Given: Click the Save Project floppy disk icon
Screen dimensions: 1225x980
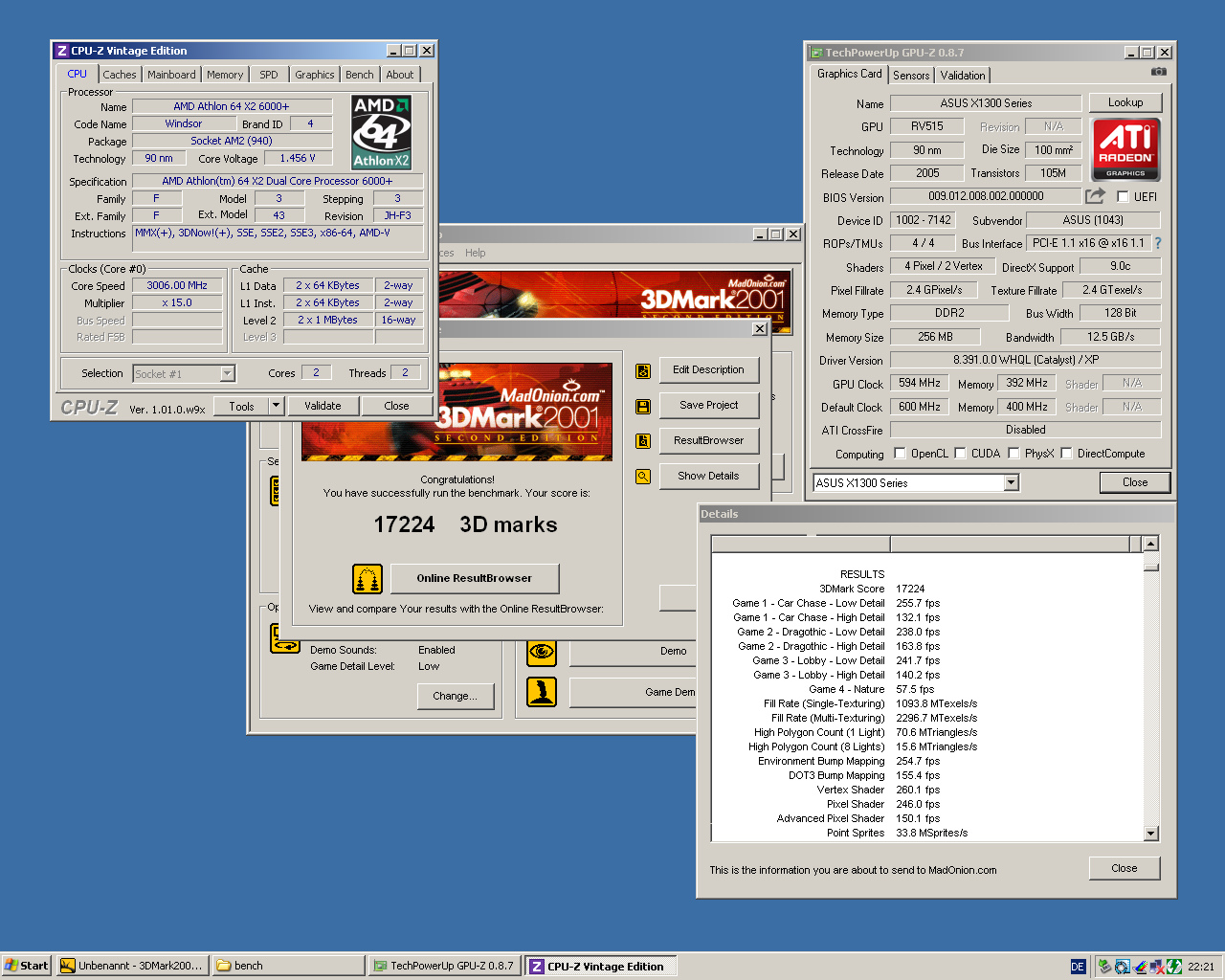Looking at the screenshot, I should pyautogui.click(x=643, y=406).
